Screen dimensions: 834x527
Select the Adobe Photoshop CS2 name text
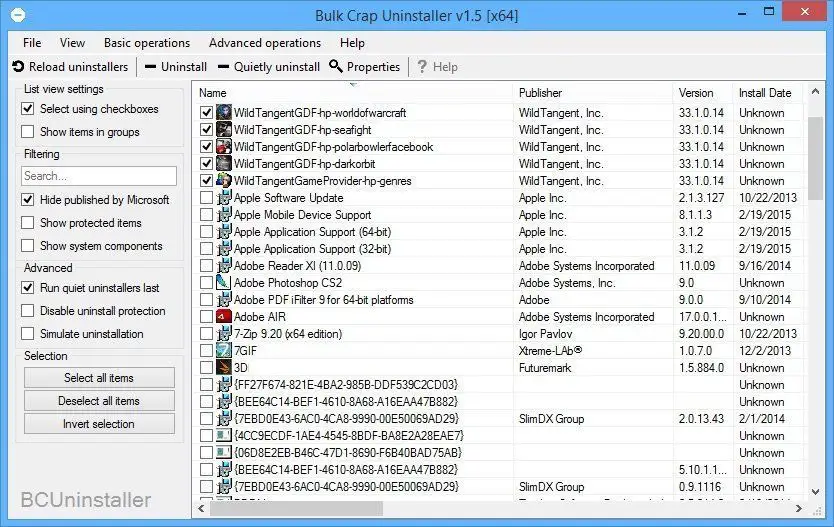pos(288,283)
